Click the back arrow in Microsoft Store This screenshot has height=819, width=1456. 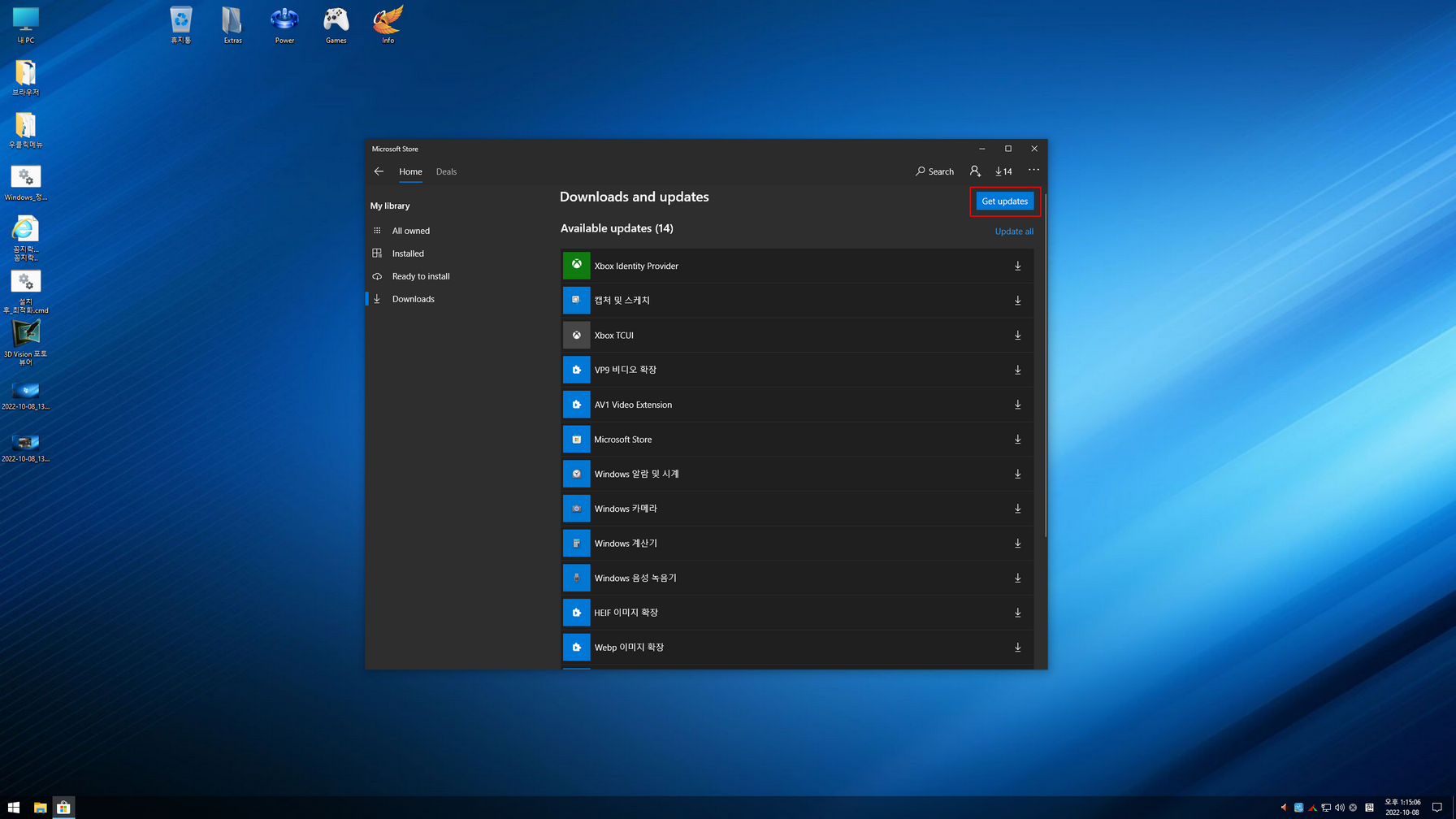[x=379, y=171]
